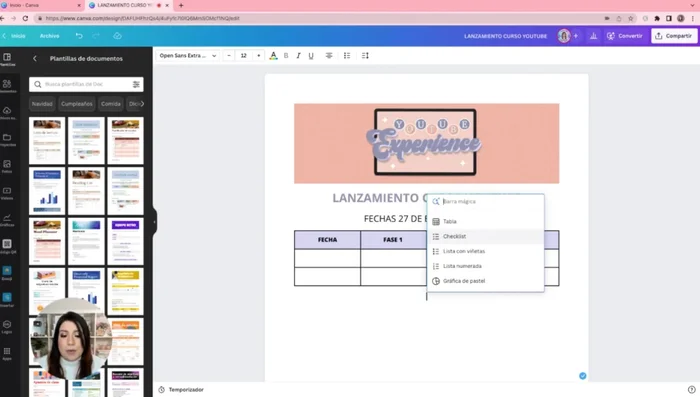This screenshot has height=397, width=700.
Task: Open the Fotos sidebar panel
Action: point(7,166)
